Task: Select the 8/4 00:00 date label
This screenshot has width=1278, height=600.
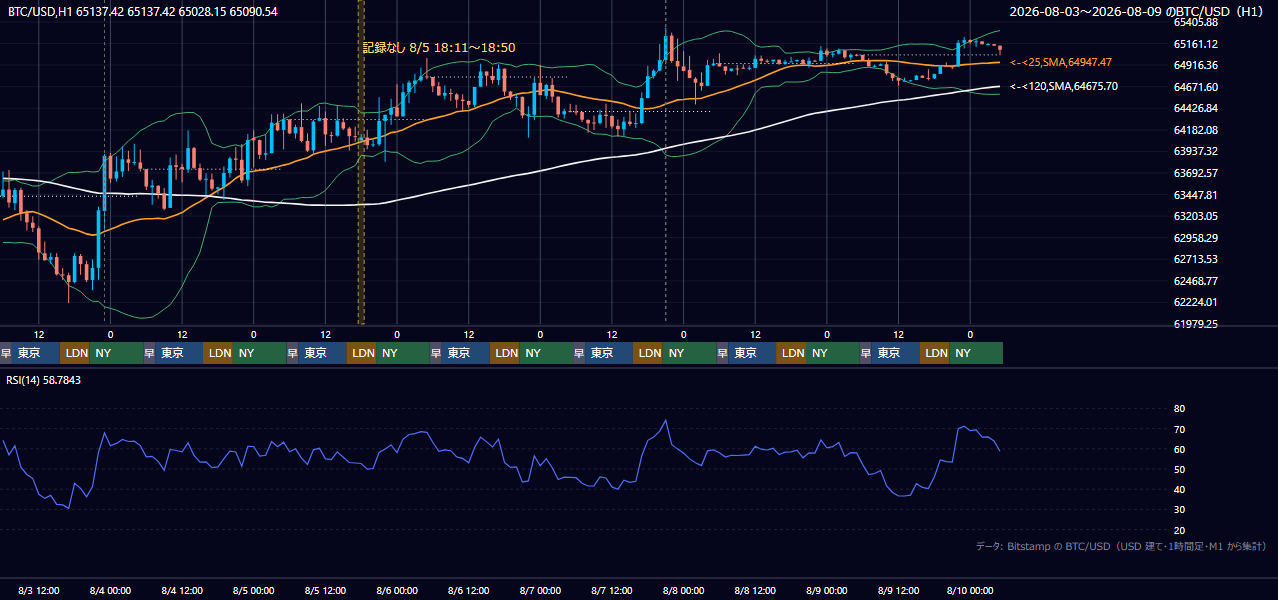Action: [110, 591]
